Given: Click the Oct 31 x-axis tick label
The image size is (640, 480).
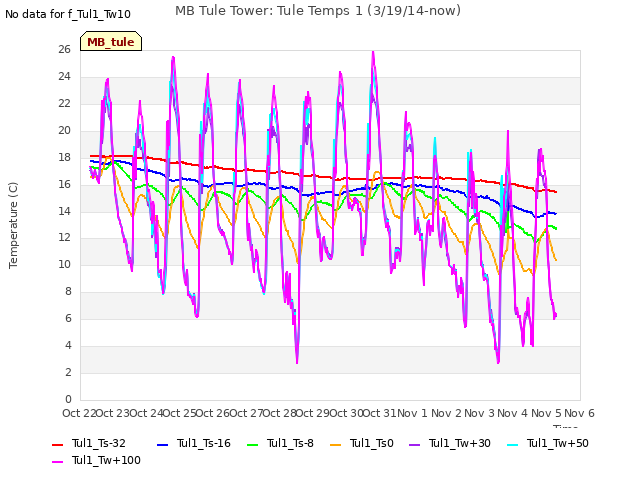Looking at the screenshot, I should click(379, 413).
